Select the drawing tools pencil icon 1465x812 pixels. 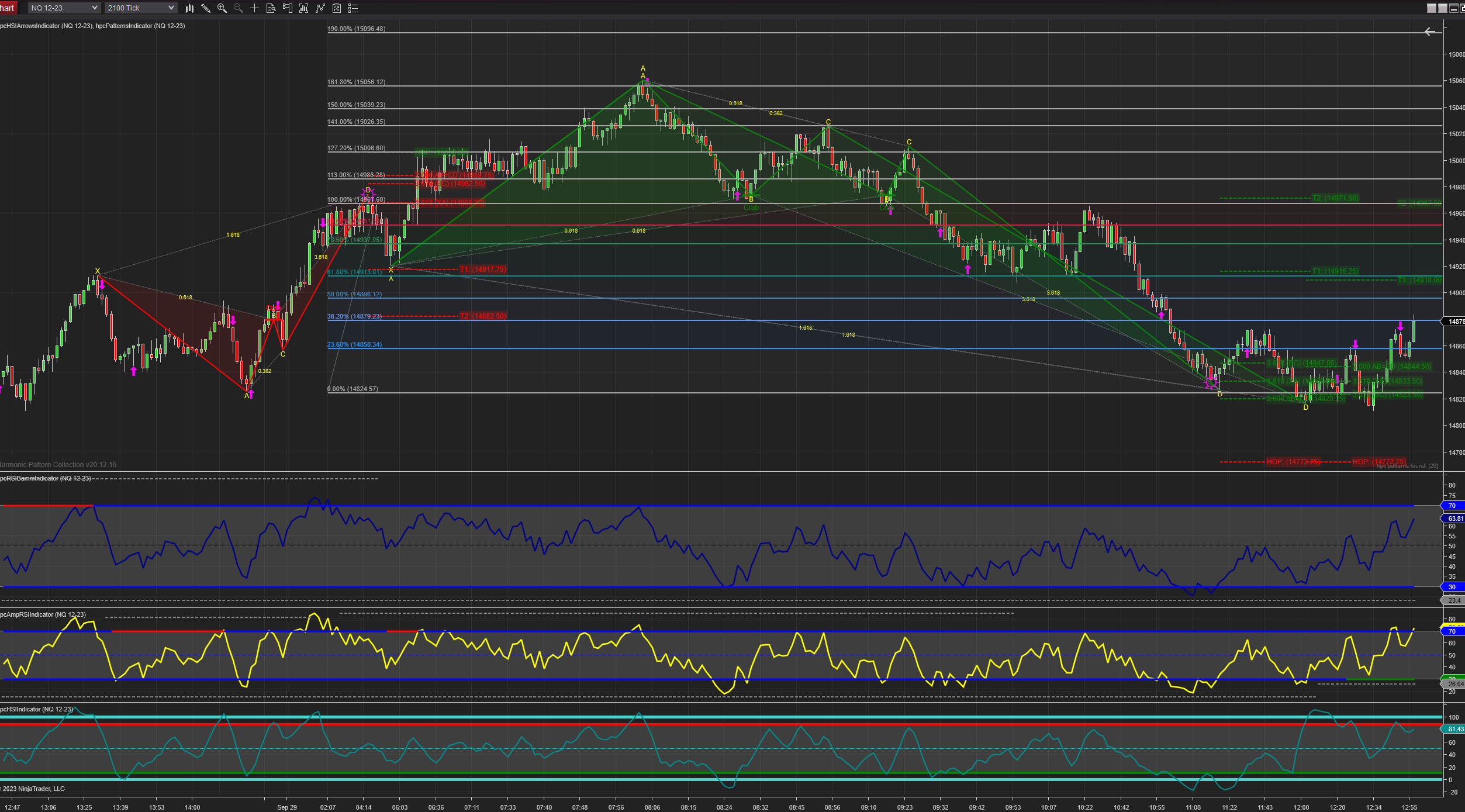coord(206,8)
